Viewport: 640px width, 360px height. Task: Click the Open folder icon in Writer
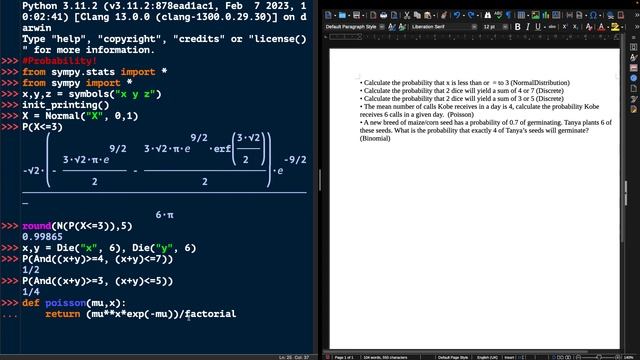pyautogui.click(x=342, y=16)
